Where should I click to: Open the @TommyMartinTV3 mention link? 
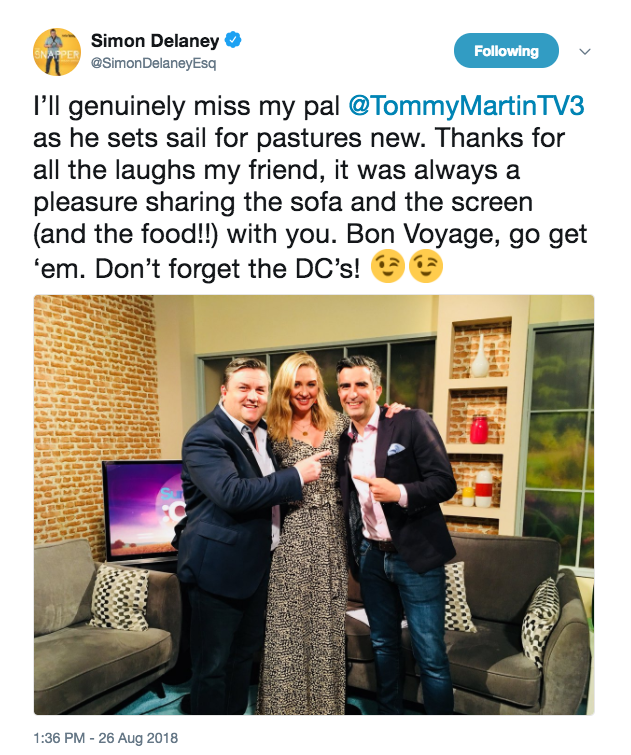coord(466,106)
